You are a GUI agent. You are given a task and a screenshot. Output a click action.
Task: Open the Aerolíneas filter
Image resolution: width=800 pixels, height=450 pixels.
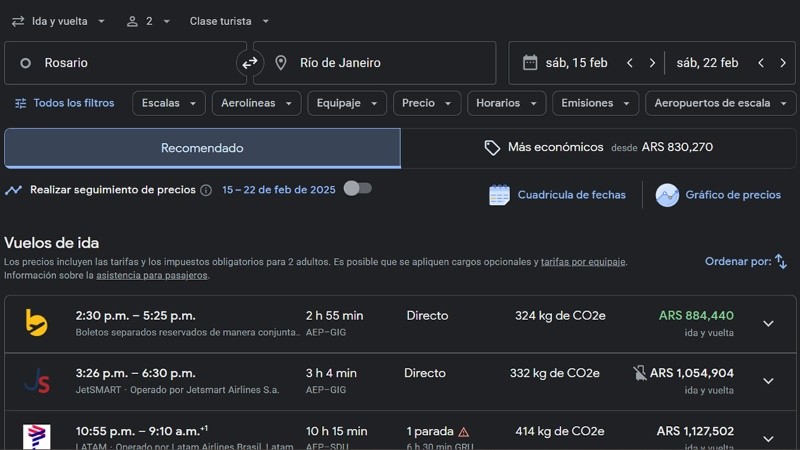point(257,103)
